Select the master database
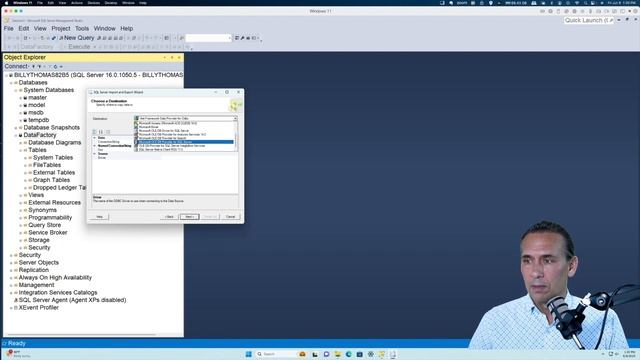Viewport: 640px width, 360px height. click(37, 98)
